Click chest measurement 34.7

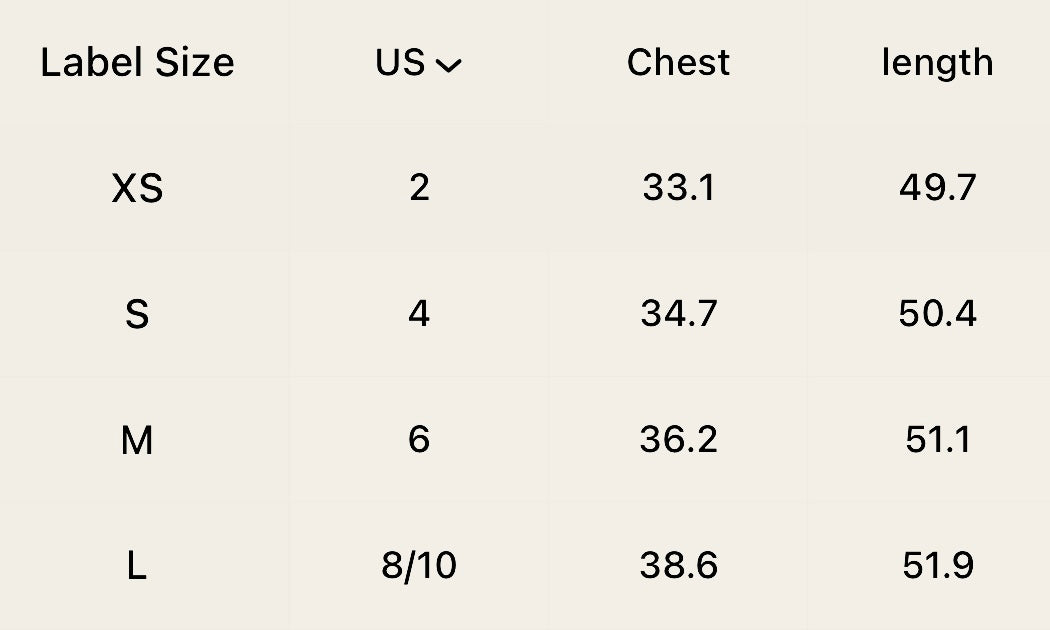[x=678, y=314]
